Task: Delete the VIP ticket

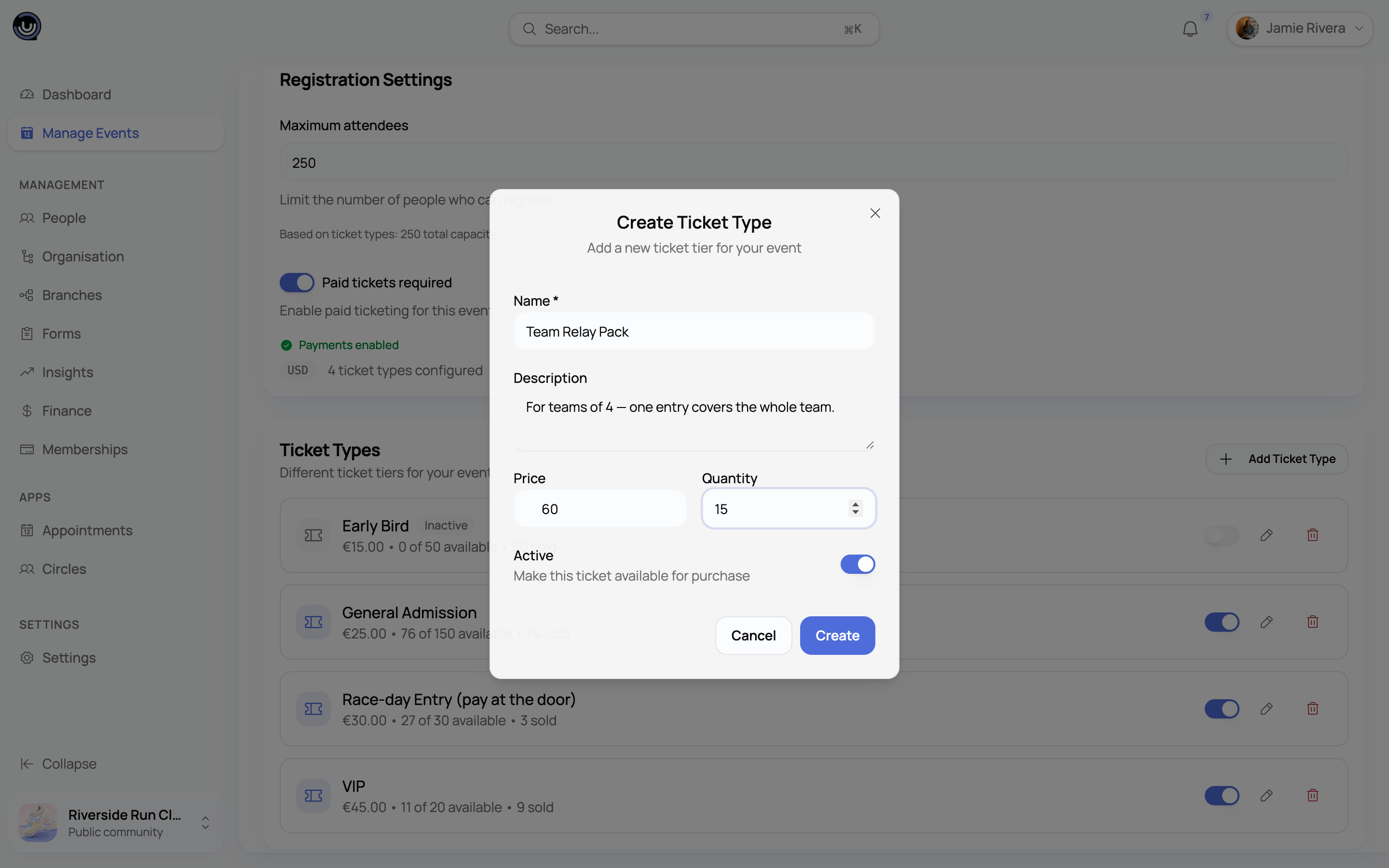Action: [1312, 796]
